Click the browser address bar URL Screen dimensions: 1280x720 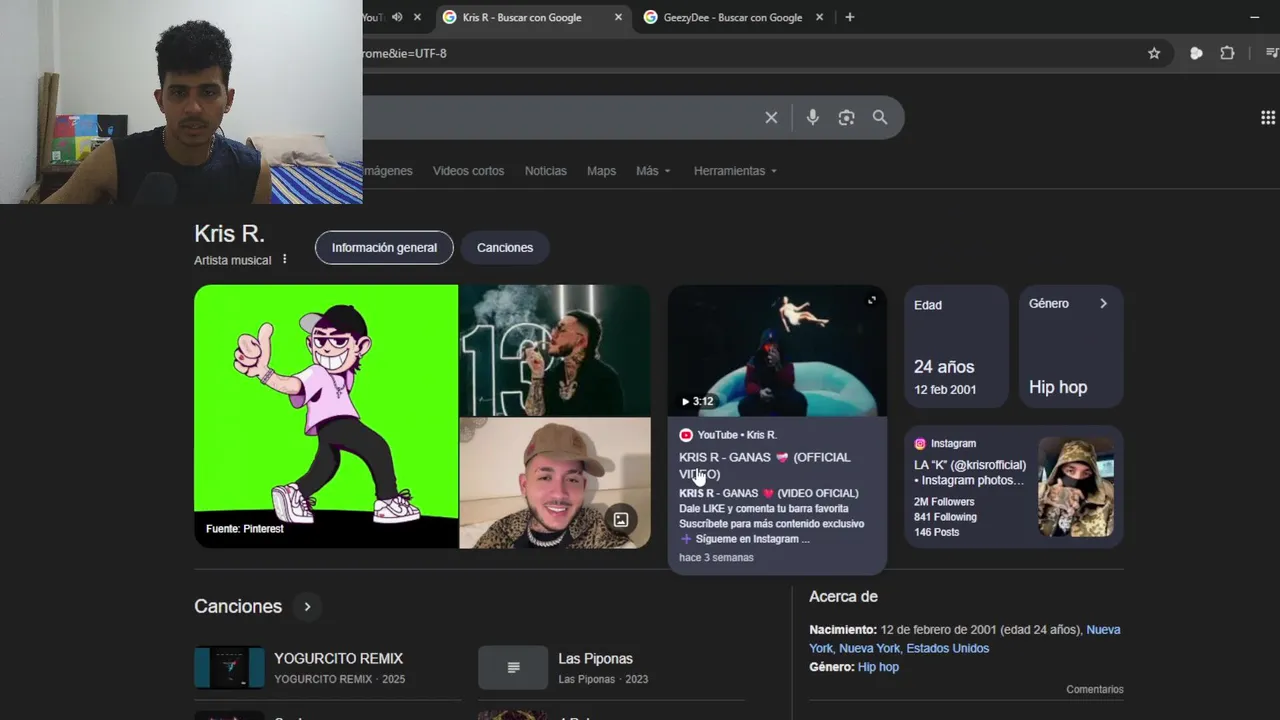(404, 53)
